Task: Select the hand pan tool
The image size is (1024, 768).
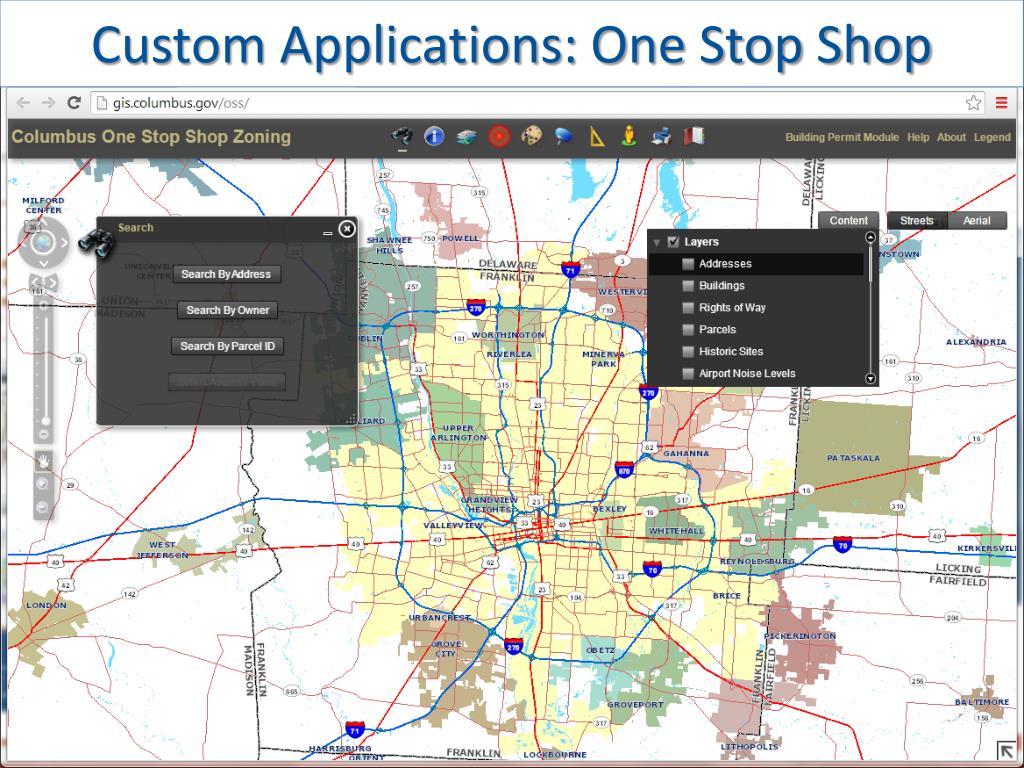Action: pos(44,460)
